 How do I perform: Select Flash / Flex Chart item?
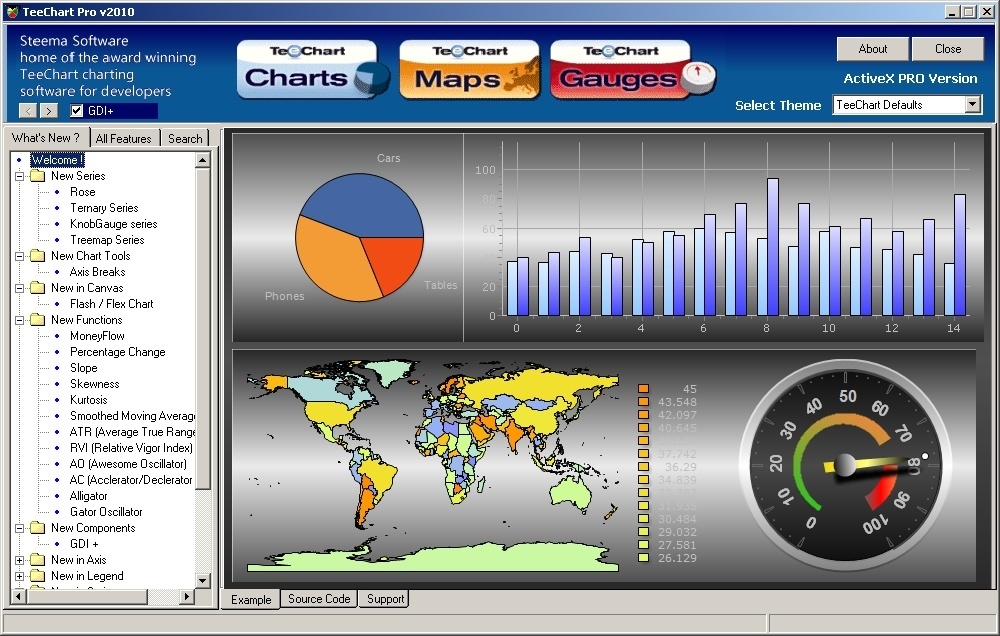112,304
